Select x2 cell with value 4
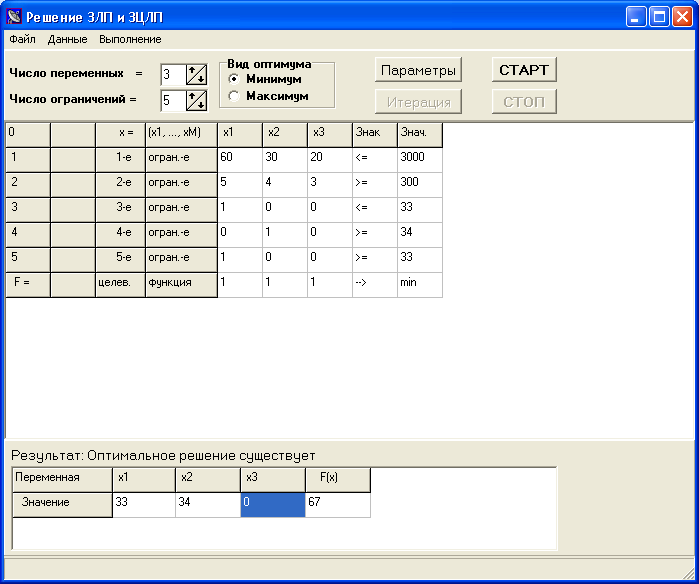The width and height of the screenshot is (699, 584). tap(285, 185)
